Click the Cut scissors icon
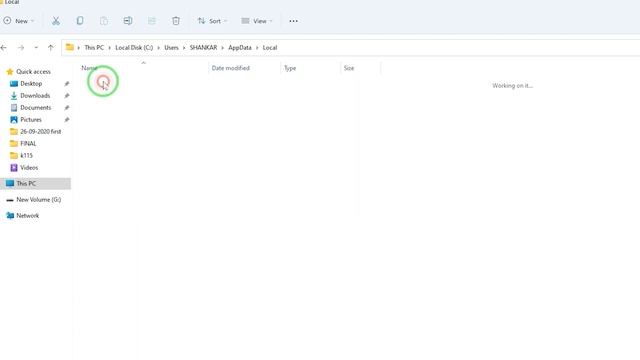640x360 pixels. pyautogui.click(x=56, y=21)
